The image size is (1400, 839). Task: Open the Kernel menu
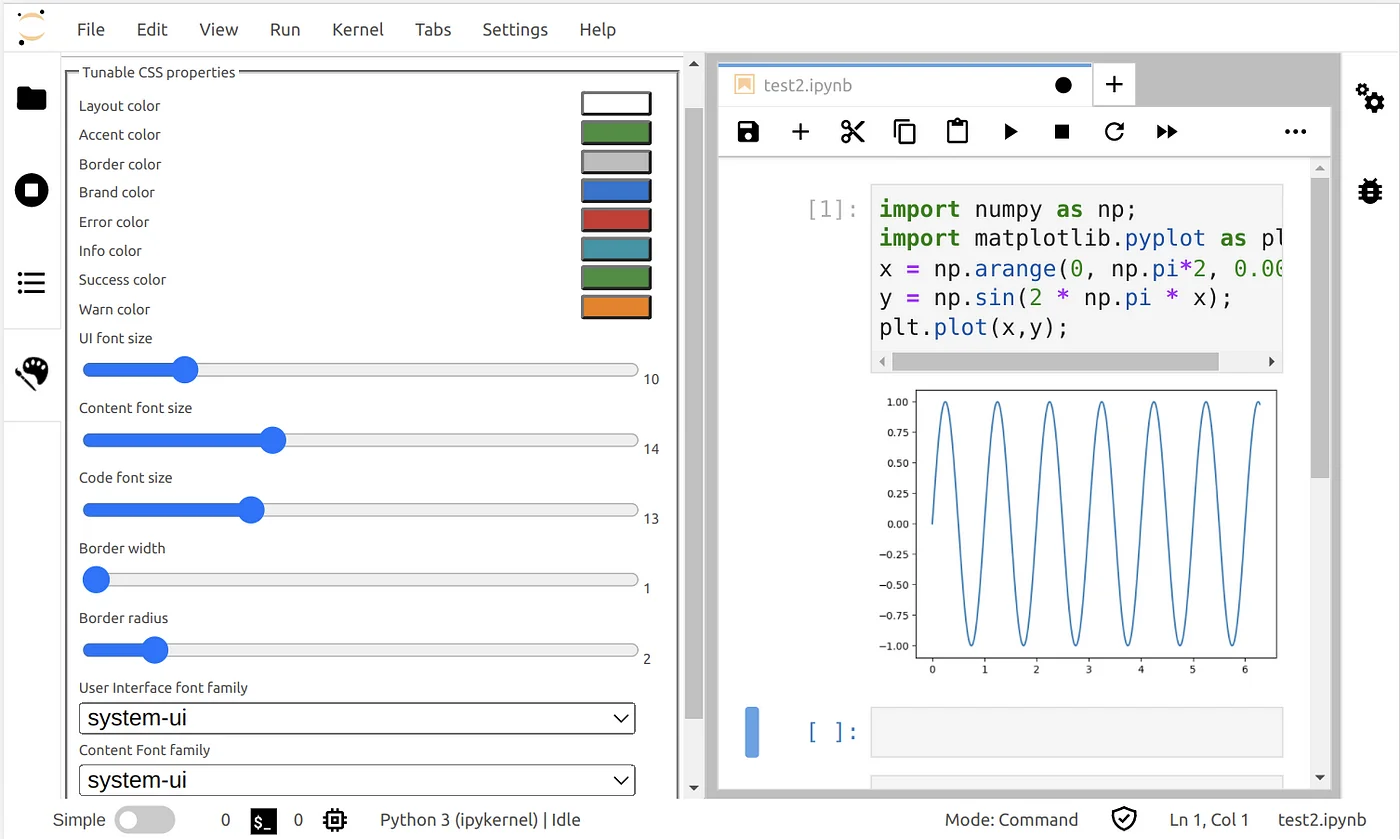358,29
